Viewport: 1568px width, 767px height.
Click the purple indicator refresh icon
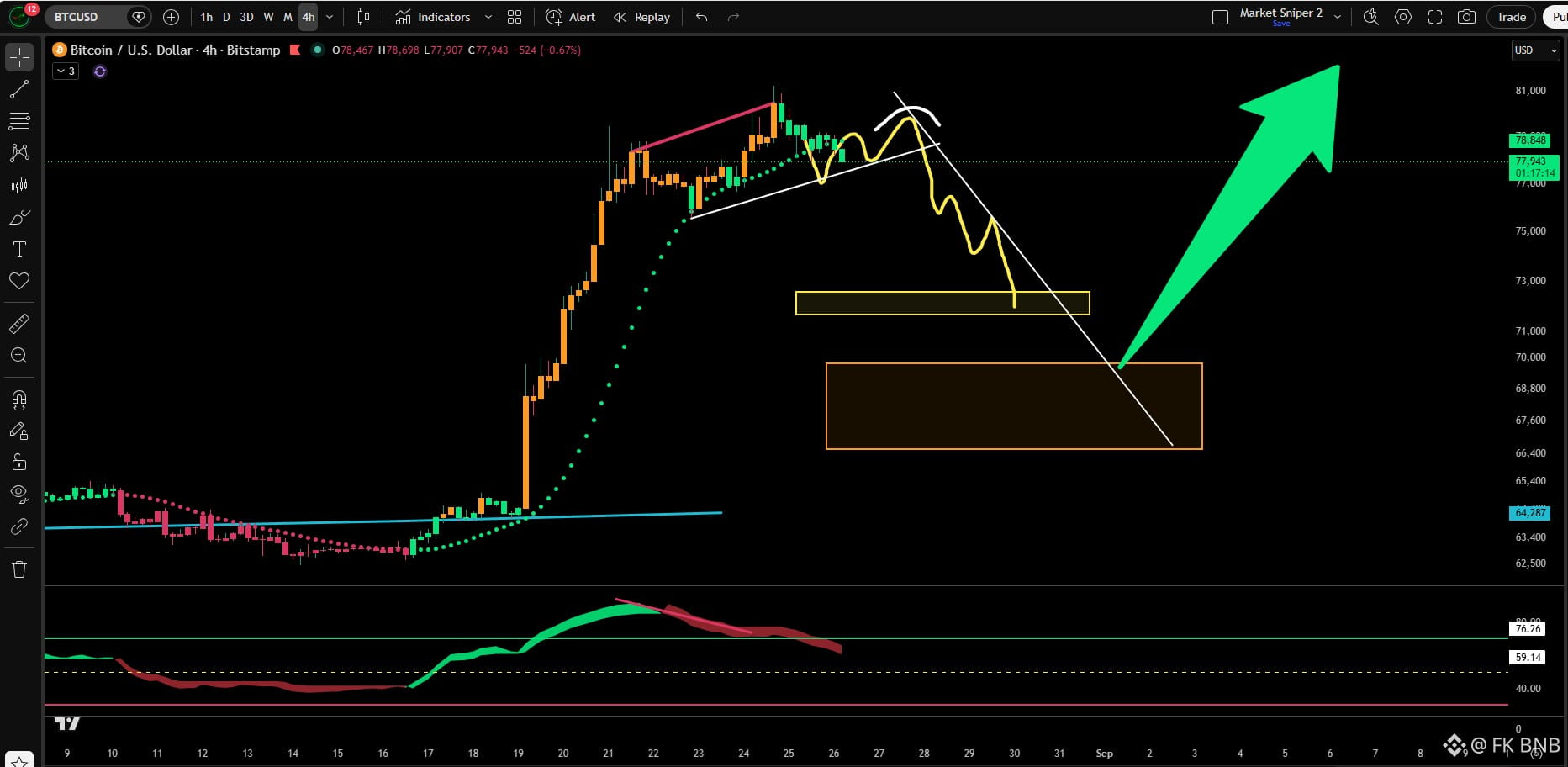point(100,71)
